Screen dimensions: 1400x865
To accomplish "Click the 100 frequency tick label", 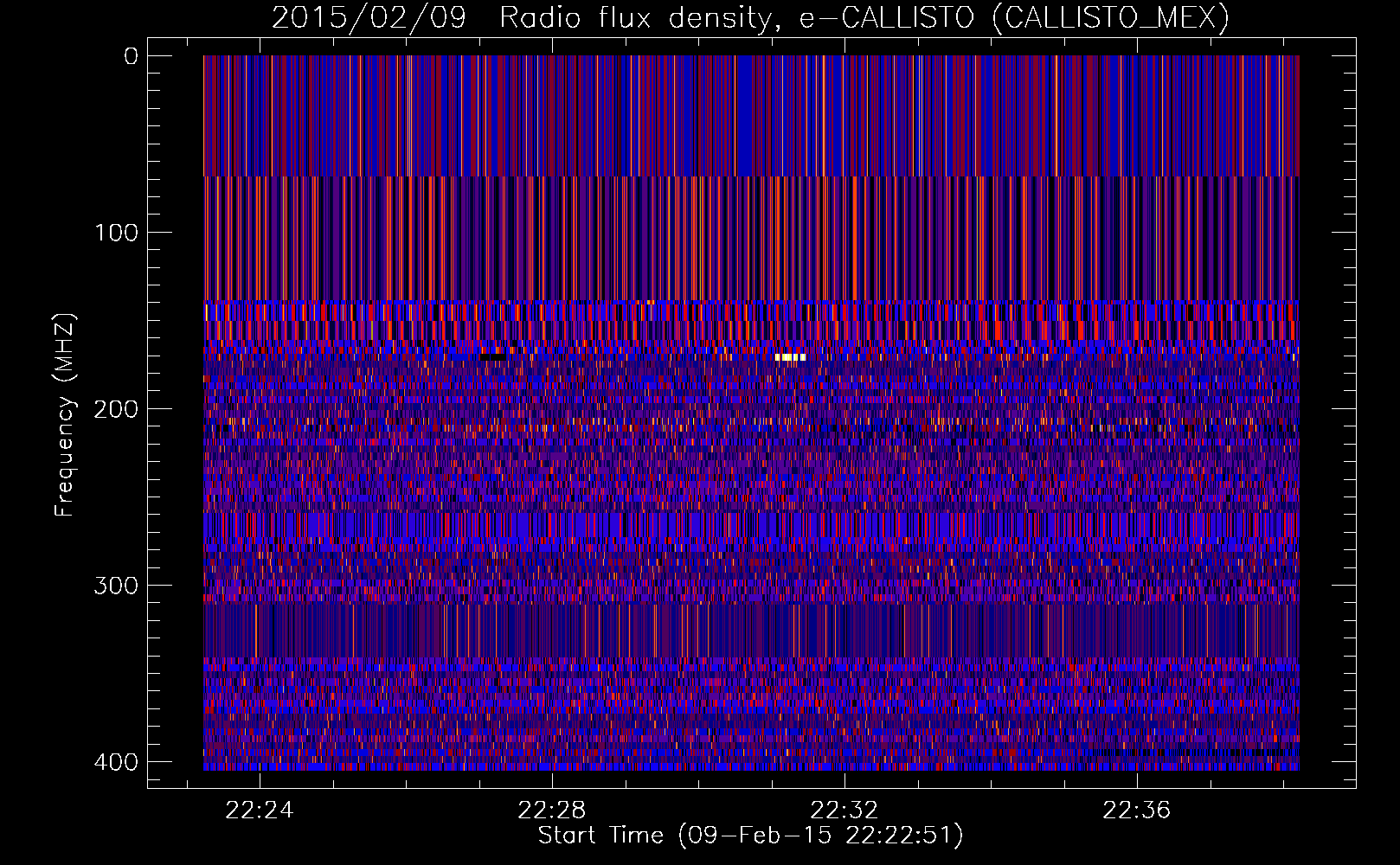I will point(116,233).
